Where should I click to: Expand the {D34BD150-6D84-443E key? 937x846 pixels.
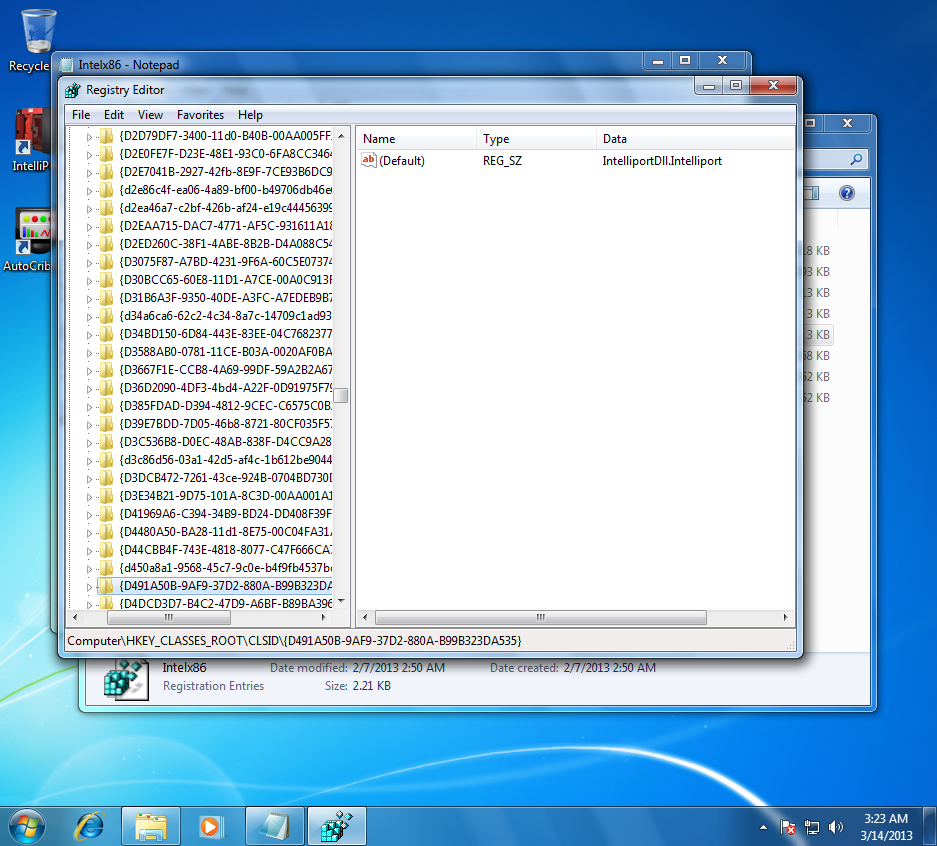click(x=89, y=335)
